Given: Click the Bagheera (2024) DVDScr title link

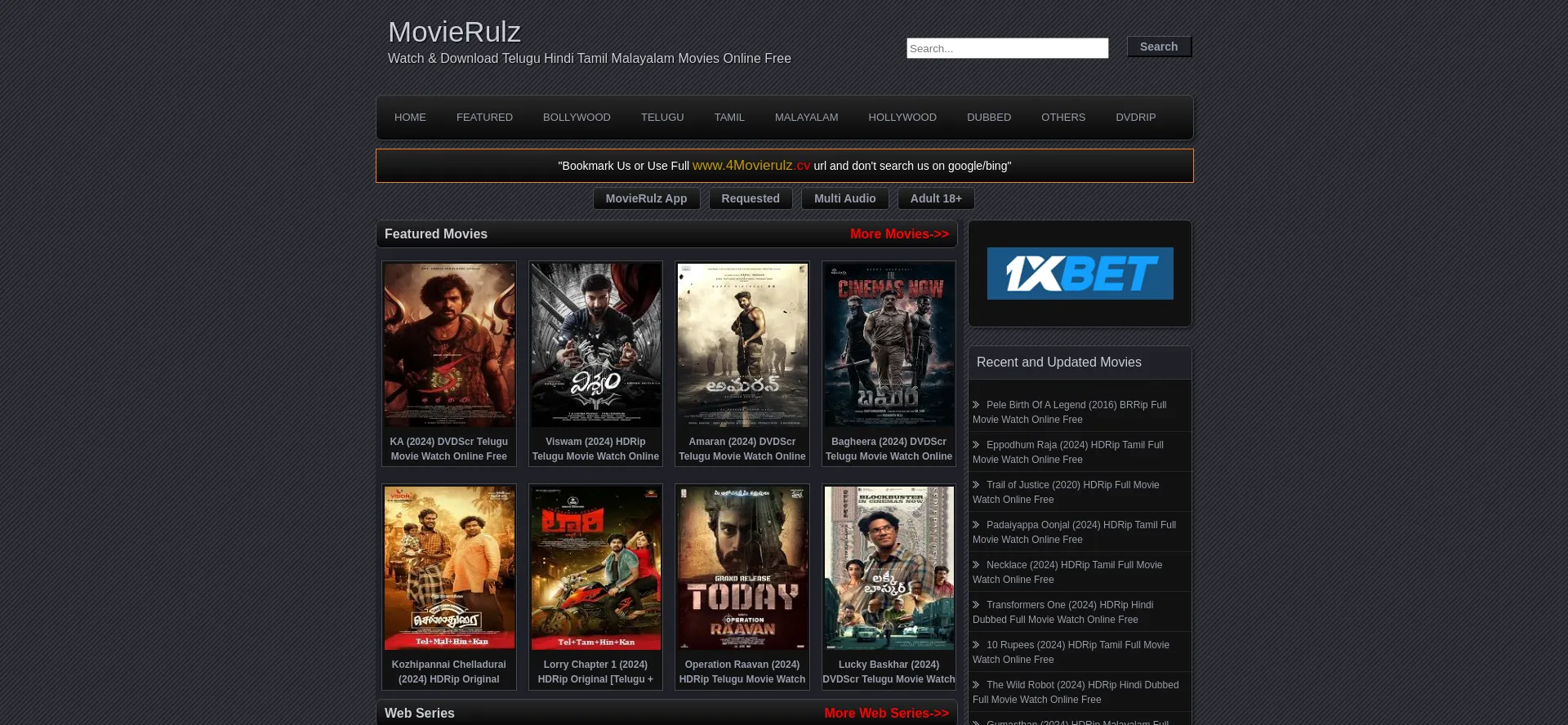Looking at the screenshot, I should tap(889, 449).
